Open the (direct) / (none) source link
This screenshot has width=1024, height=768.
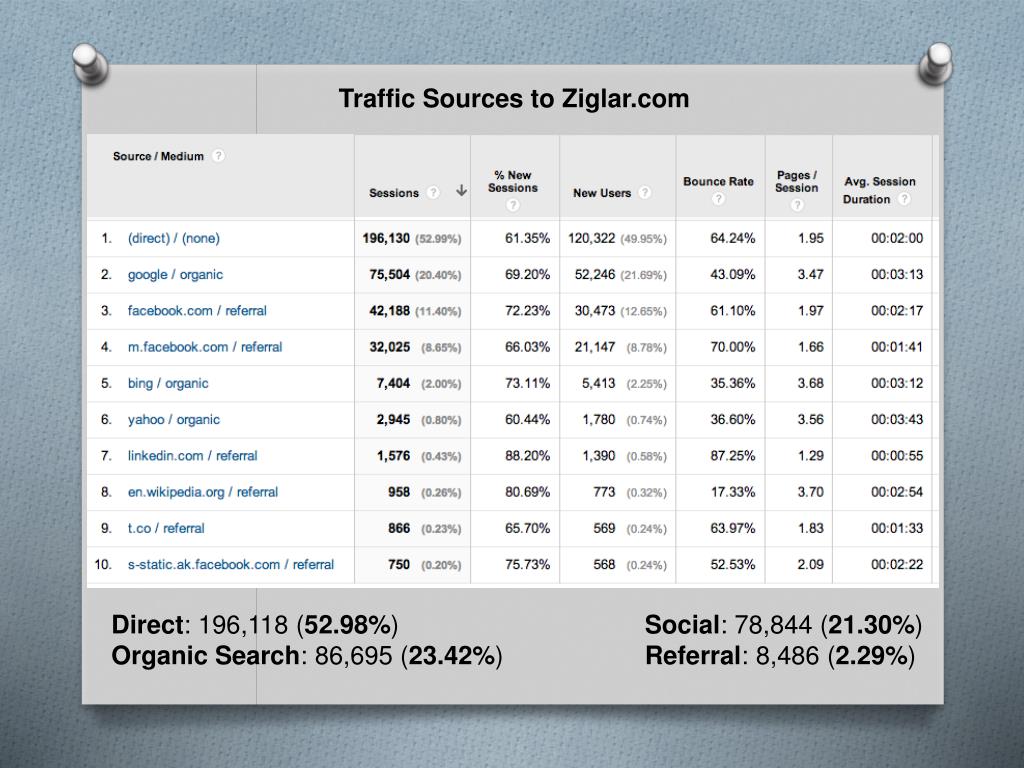(174, 238)
